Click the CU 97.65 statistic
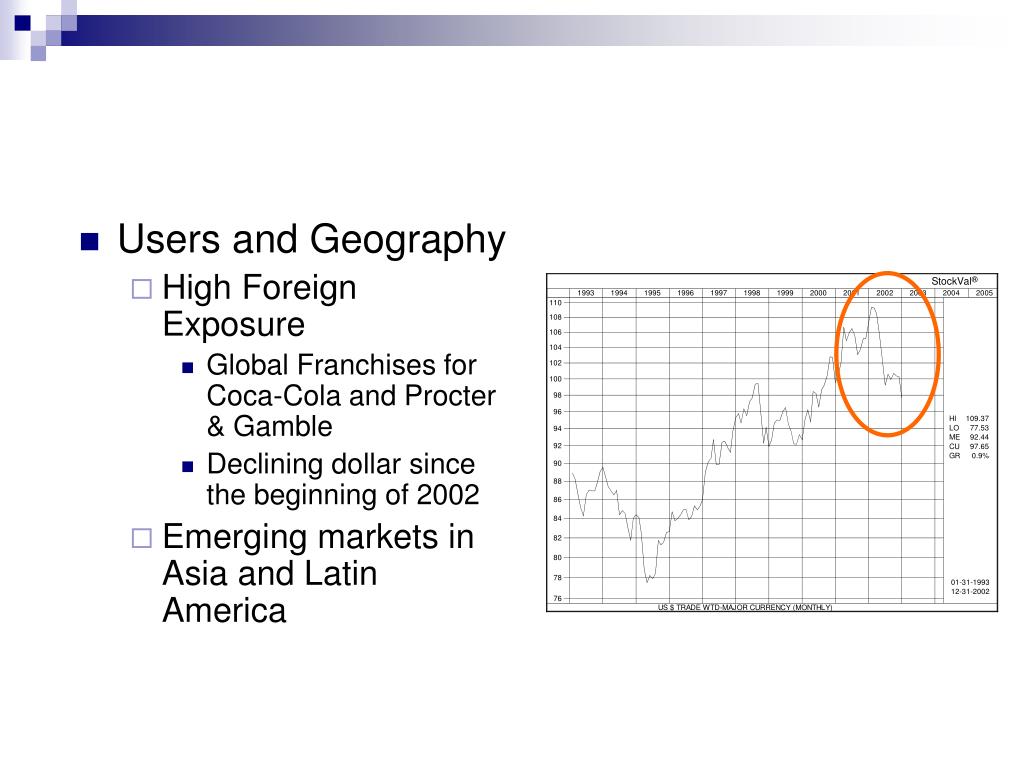1024x768 pixels. (969, 447)
